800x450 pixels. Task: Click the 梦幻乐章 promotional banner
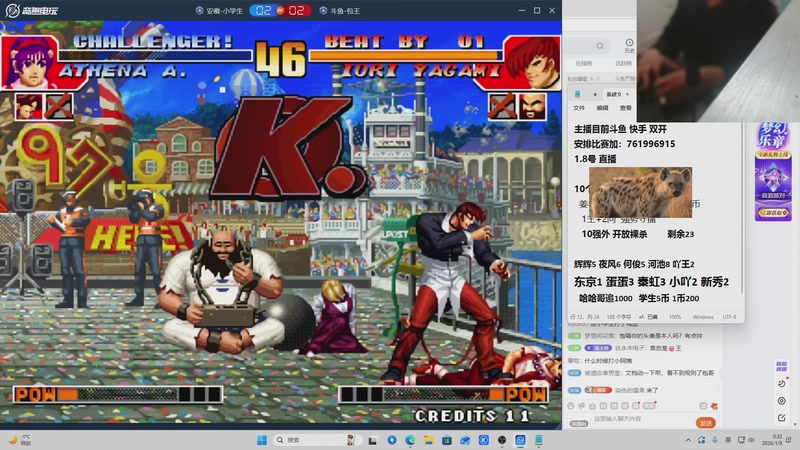pyautogui.click(x=773, y=171)
